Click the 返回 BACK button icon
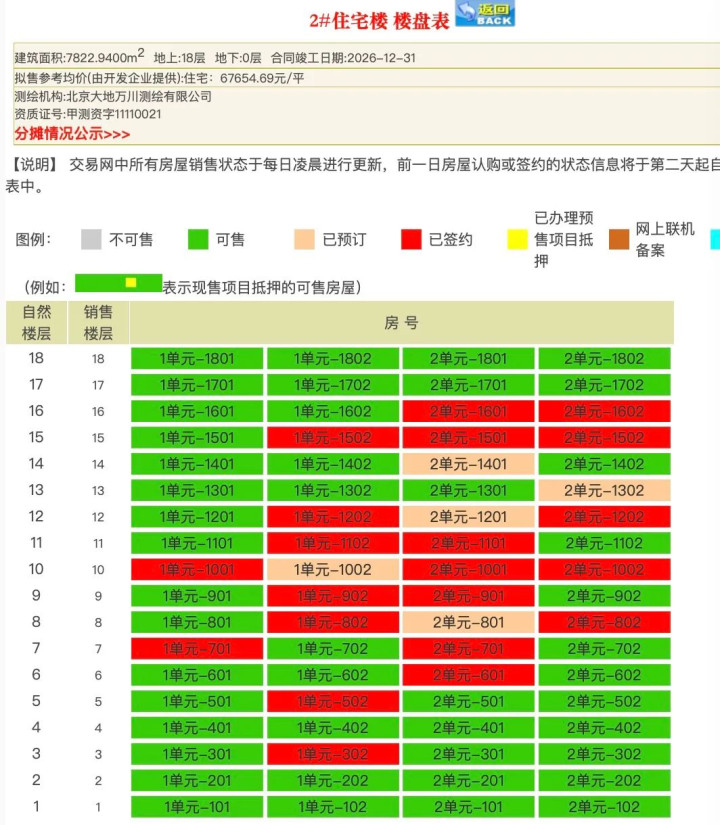 pyautogui.click(x=485, y=14)
